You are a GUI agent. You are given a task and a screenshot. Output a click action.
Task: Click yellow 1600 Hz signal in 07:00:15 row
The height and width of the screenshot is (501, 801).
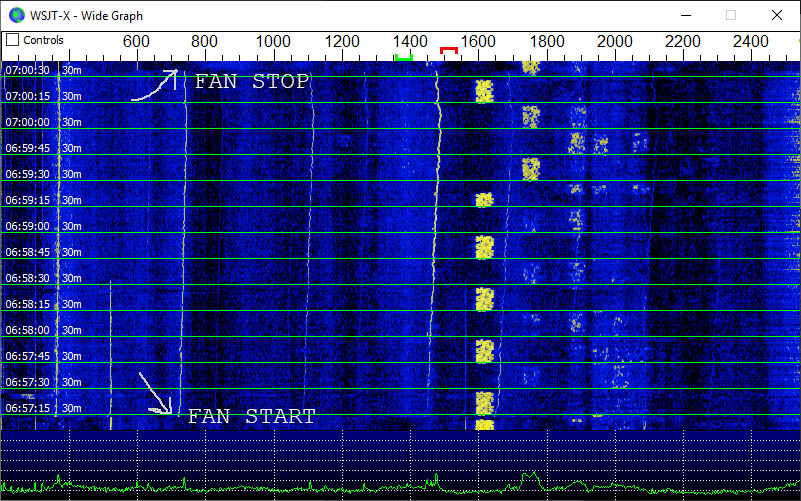484,92
